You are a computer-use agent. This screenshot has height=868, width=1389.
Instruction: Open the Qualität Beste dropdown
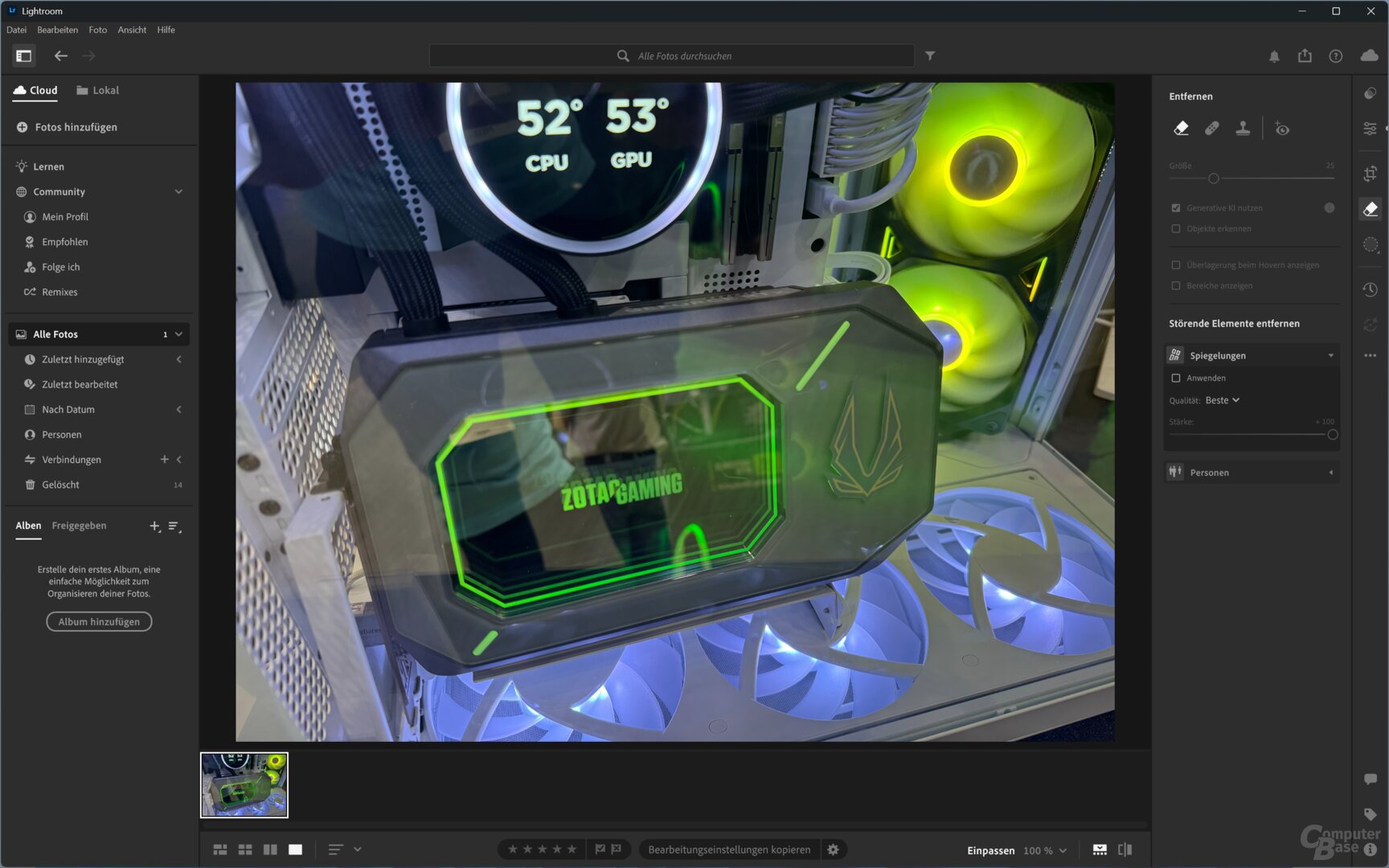pos(1223,400)
